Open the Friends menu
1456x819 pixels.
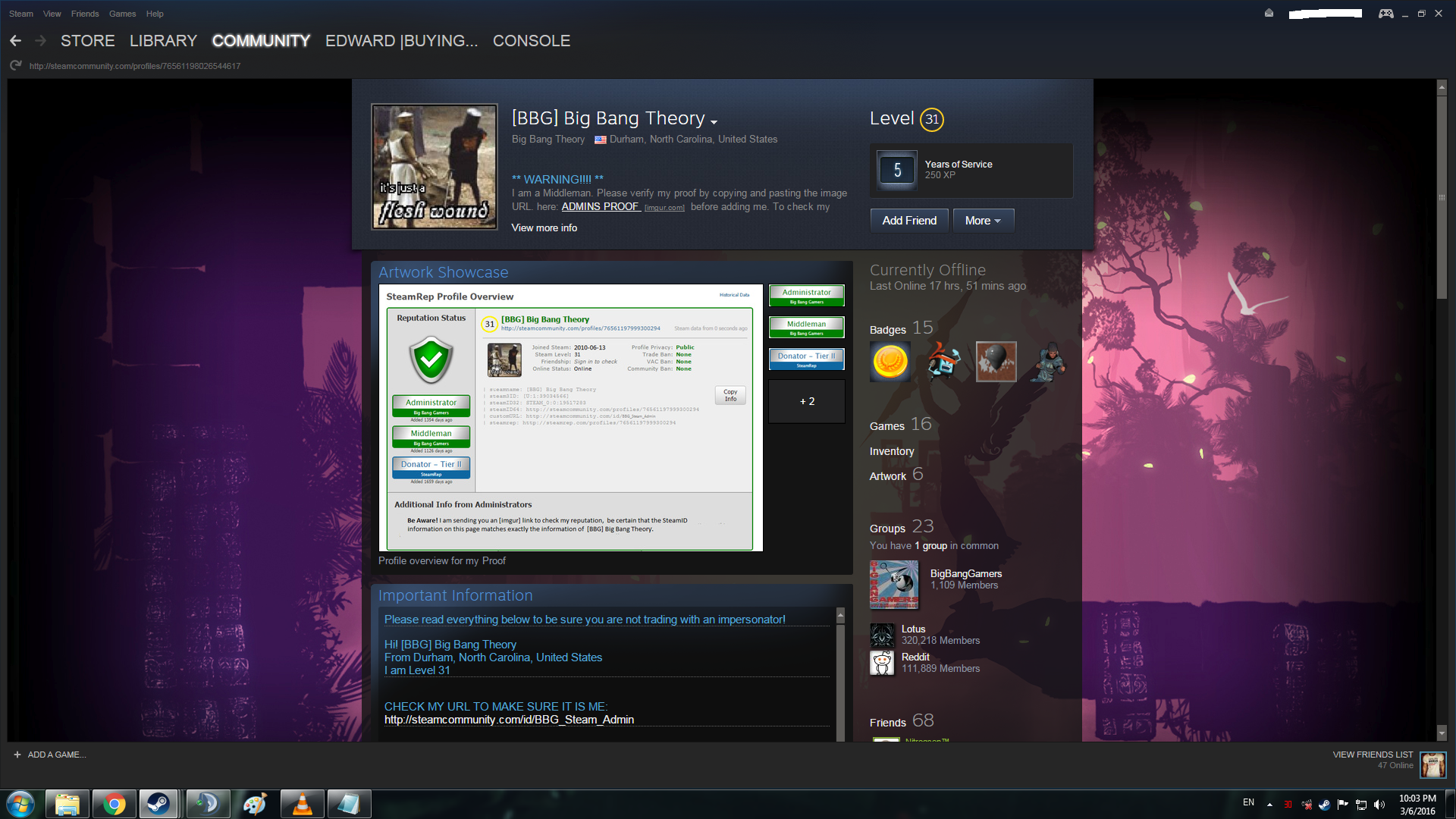point(85,14)
